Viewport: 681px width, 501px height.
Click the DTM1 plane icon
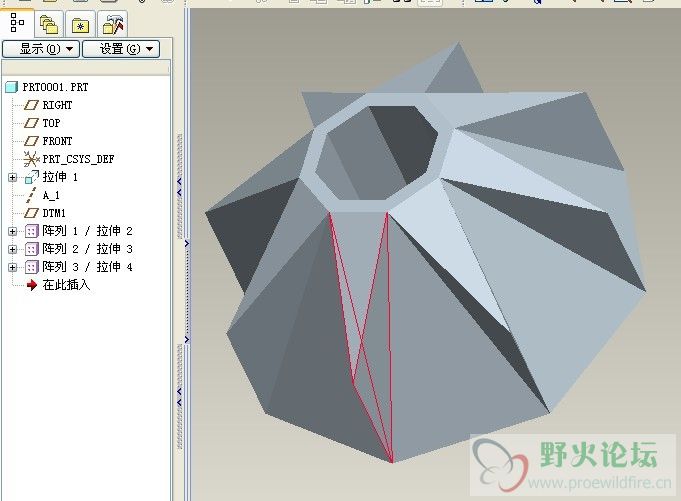pyautogui.click(x=31, y=213)
